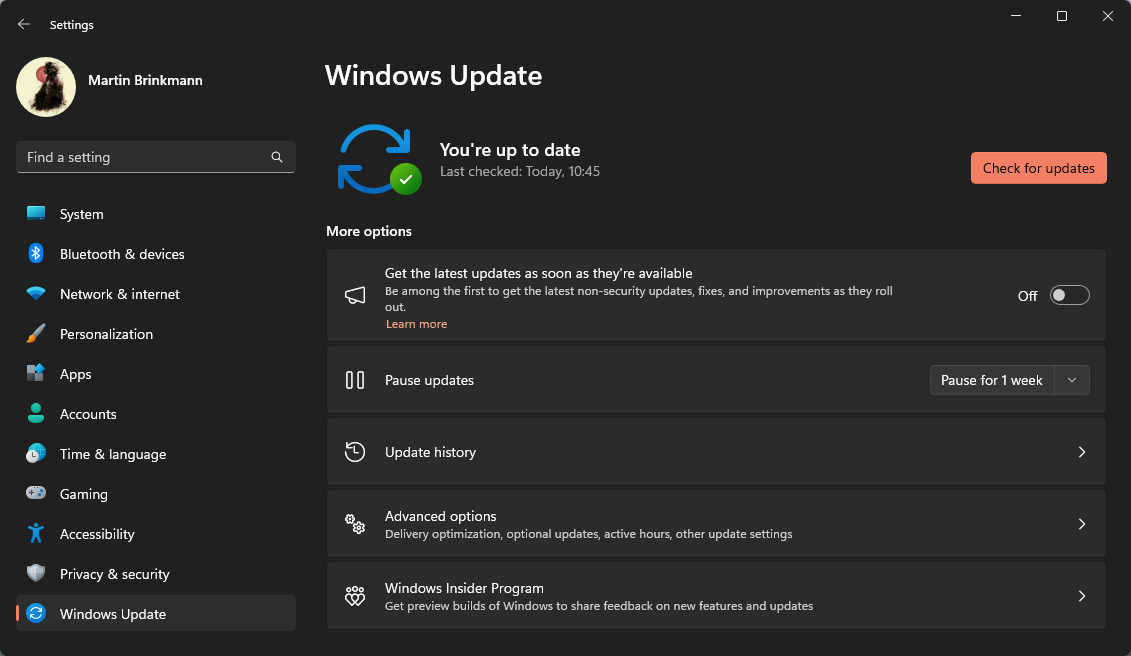Image resolution: width=1131 pixels, height=656 pixels.
Task: Click the System monitor icon
Action: click(36, 214)
